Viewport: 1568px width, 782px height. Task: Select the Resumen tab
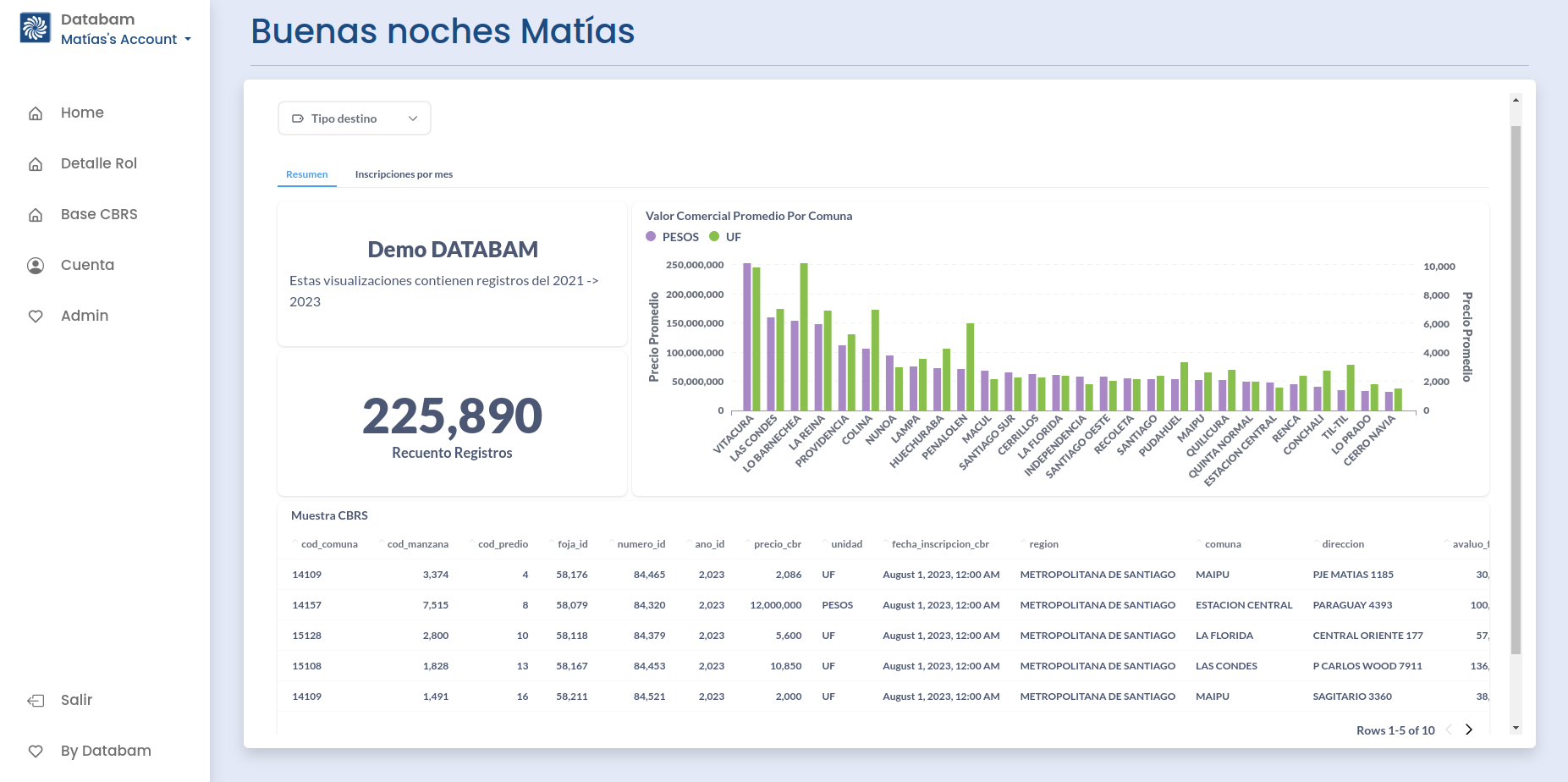point(306,174)
